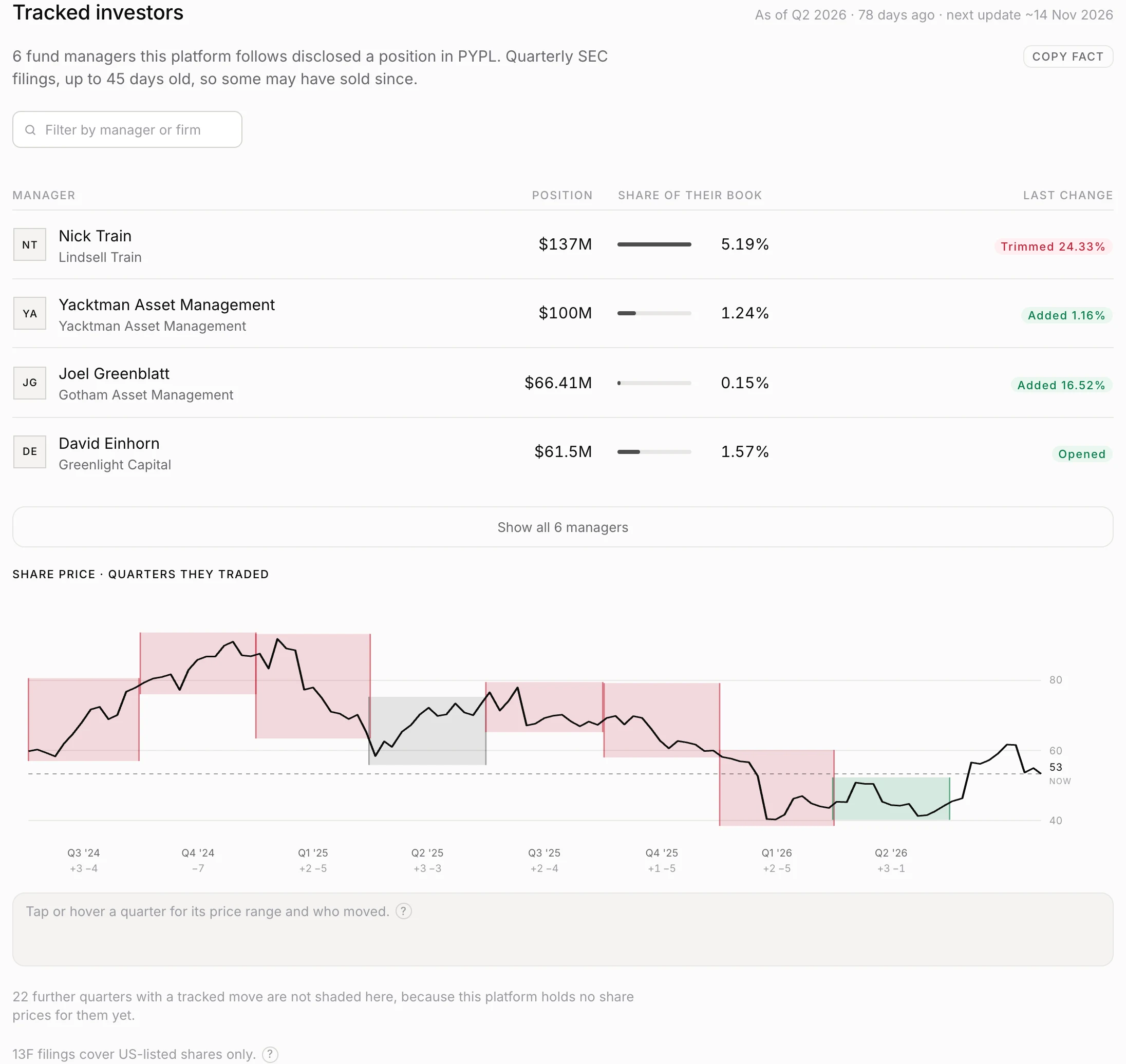The height and width of the screenshot is (1064, 1126).
Task: Click the Trimmed 24.33% badge
Action: point(1053,246)
